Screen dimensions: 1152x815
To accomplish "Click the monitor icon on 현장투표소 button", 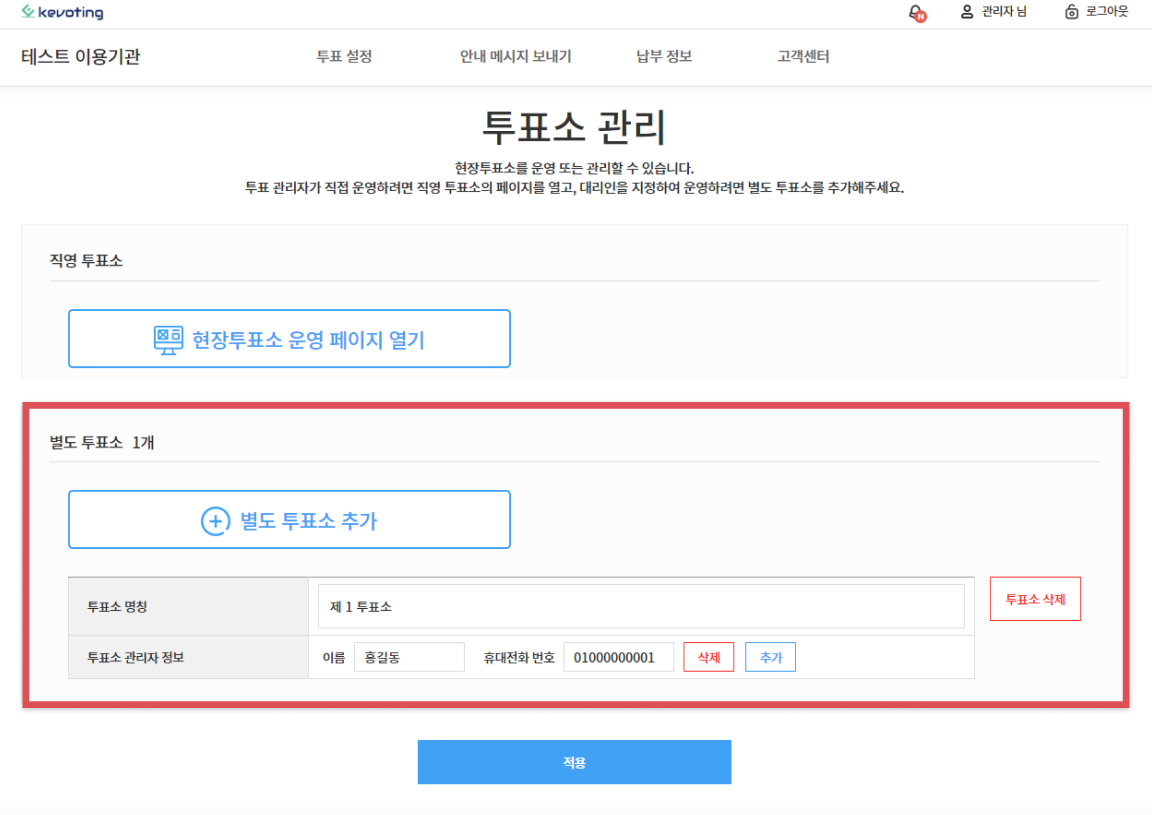I will tap(168, 339).
